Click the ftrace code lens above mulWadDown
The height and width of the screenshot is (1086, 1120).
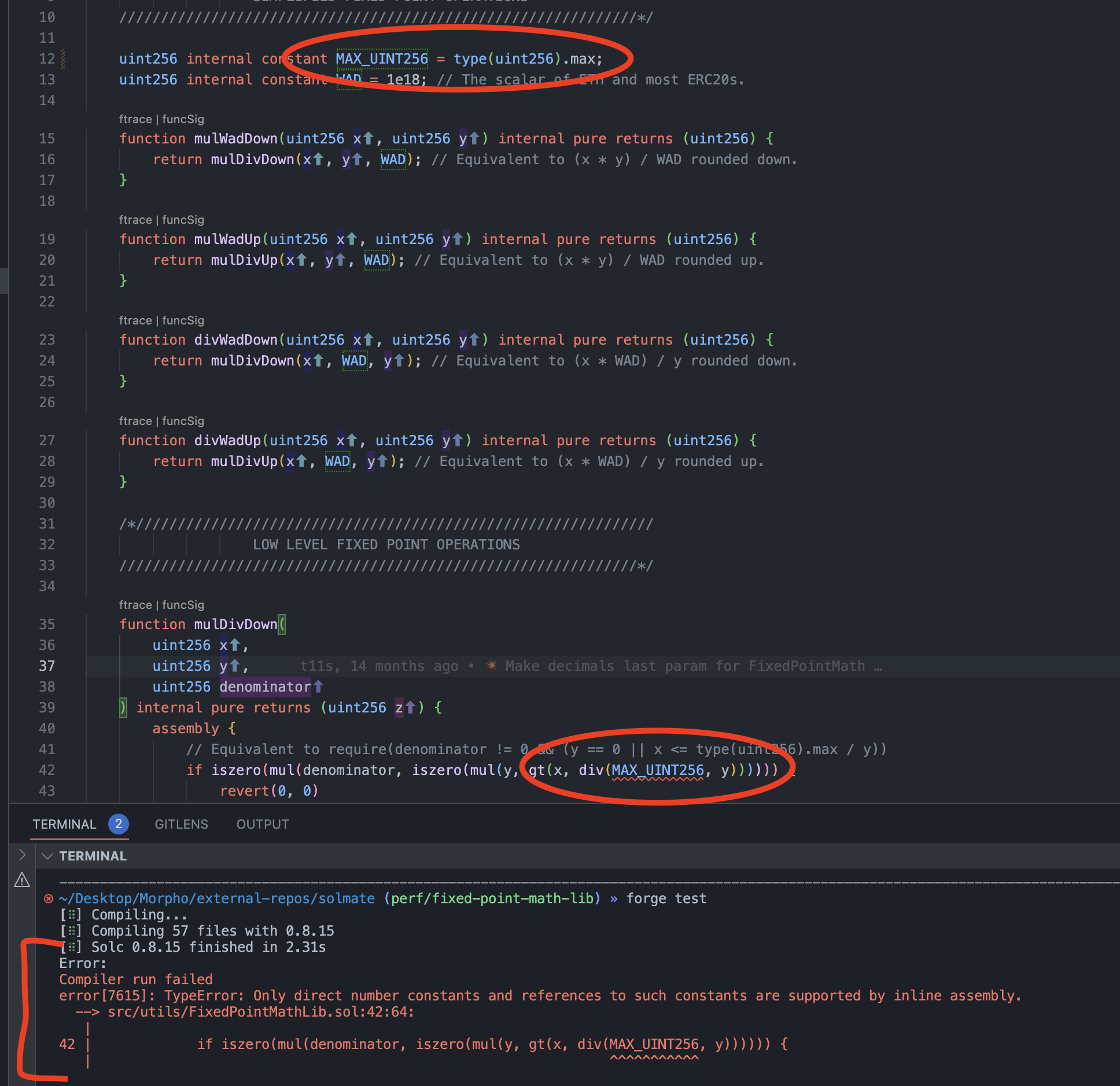[x=135, y=119]
